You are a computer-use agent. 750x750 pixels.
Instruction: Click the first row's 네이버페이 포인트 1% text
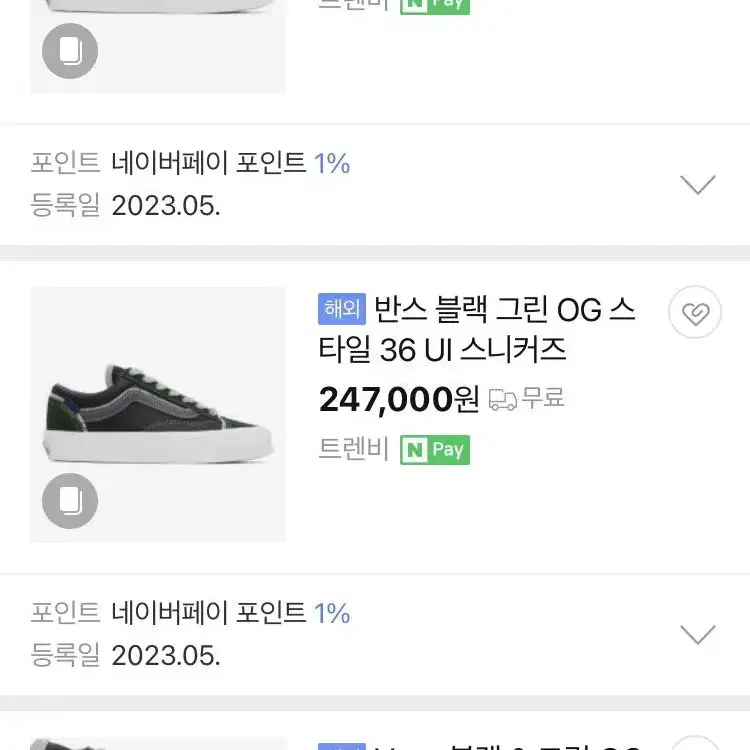coord(231,163)
